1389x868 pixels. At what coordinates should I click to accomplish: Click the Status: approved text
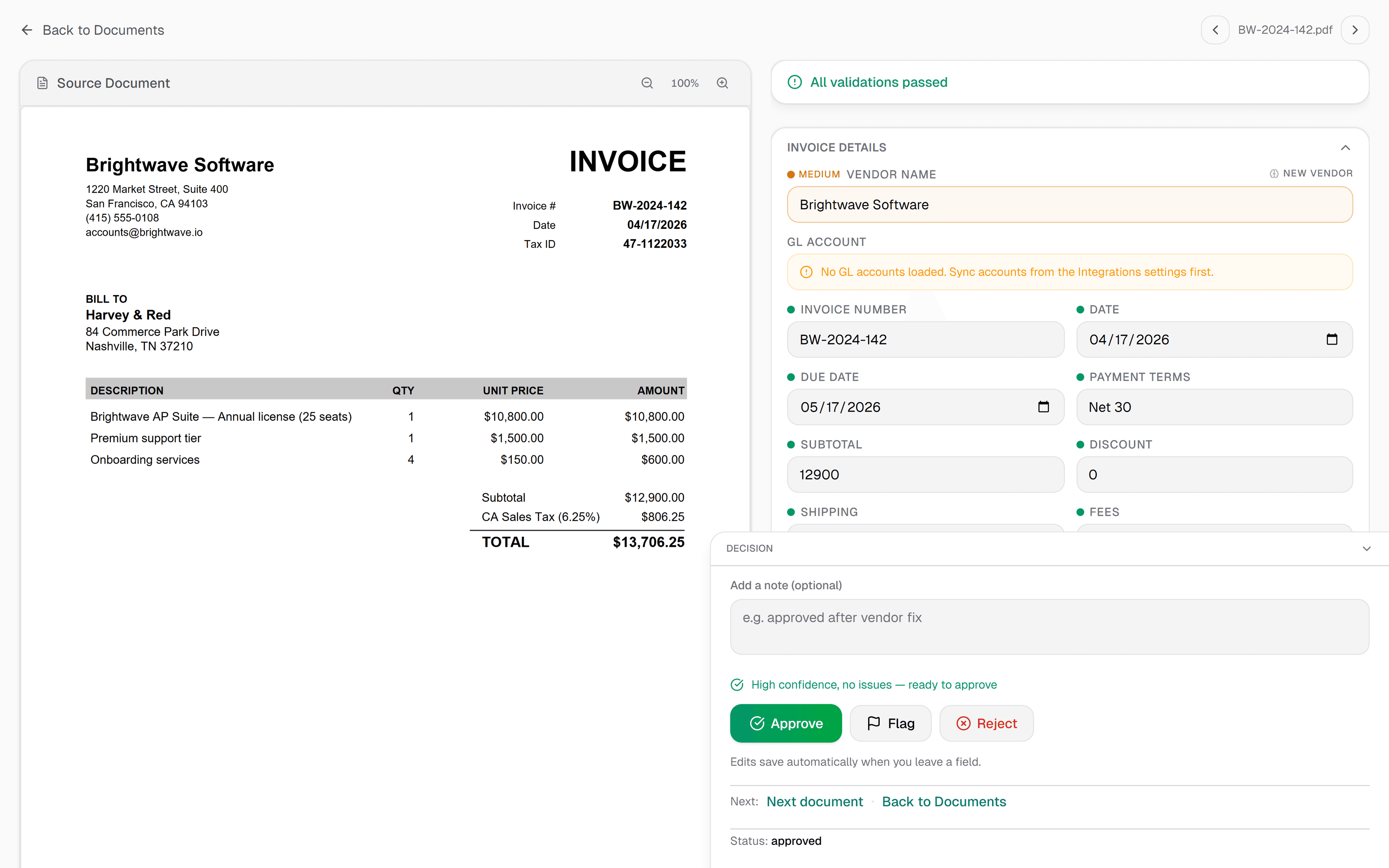[x=776, y=841]
